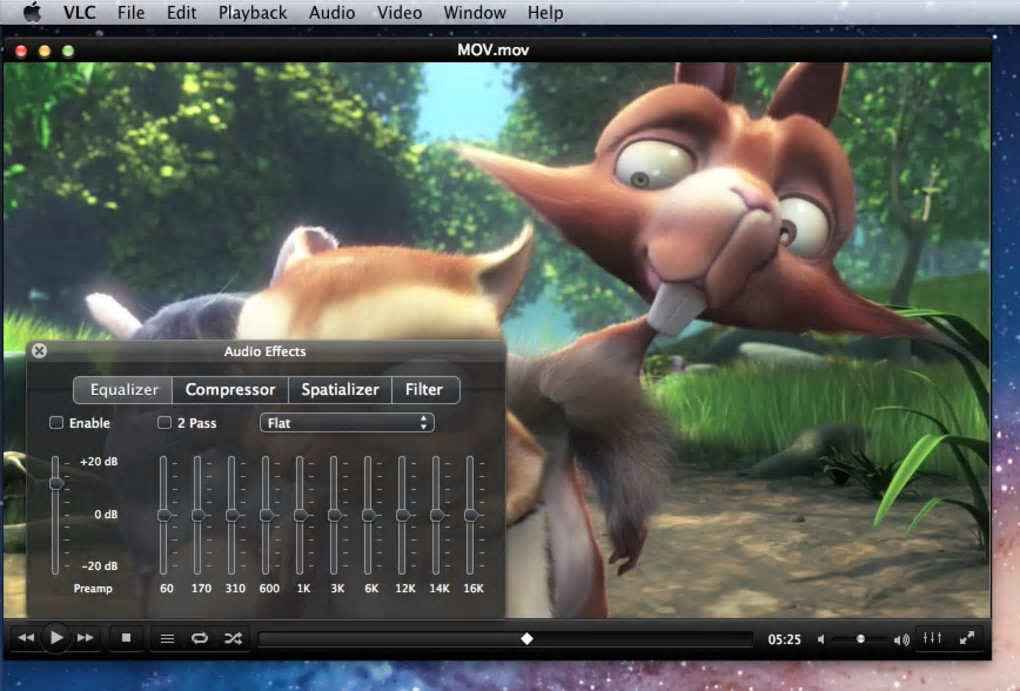Click the 60 Hz band slider
The height and width of the screenshot is (691, 1020).
click(164, 515)
